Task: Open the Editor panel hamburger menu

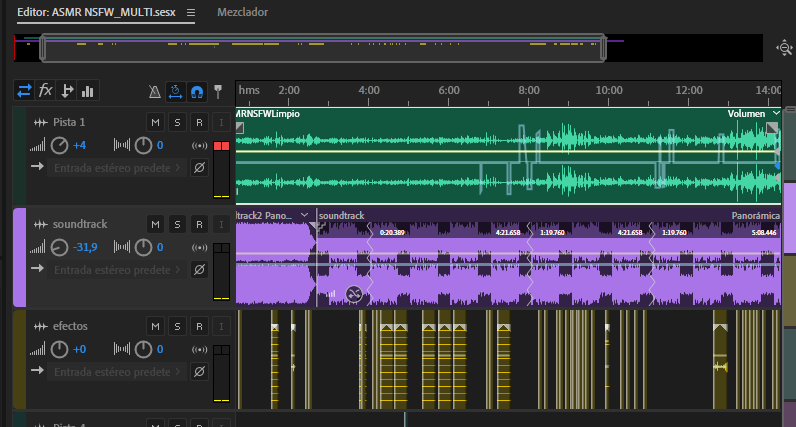Action: pyautogui.click(x=191, y=13)
